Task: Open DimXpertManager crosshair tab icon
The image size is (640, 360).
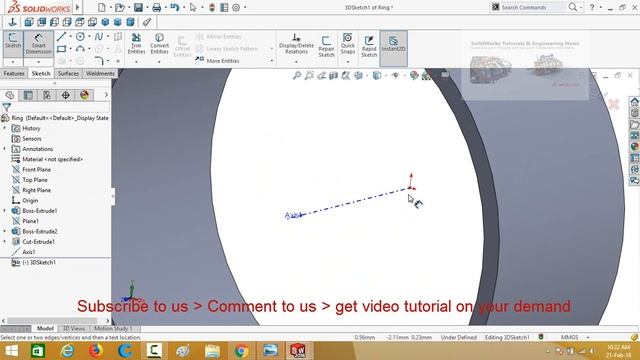Action: pyautogui.click(x=66, y=95)
